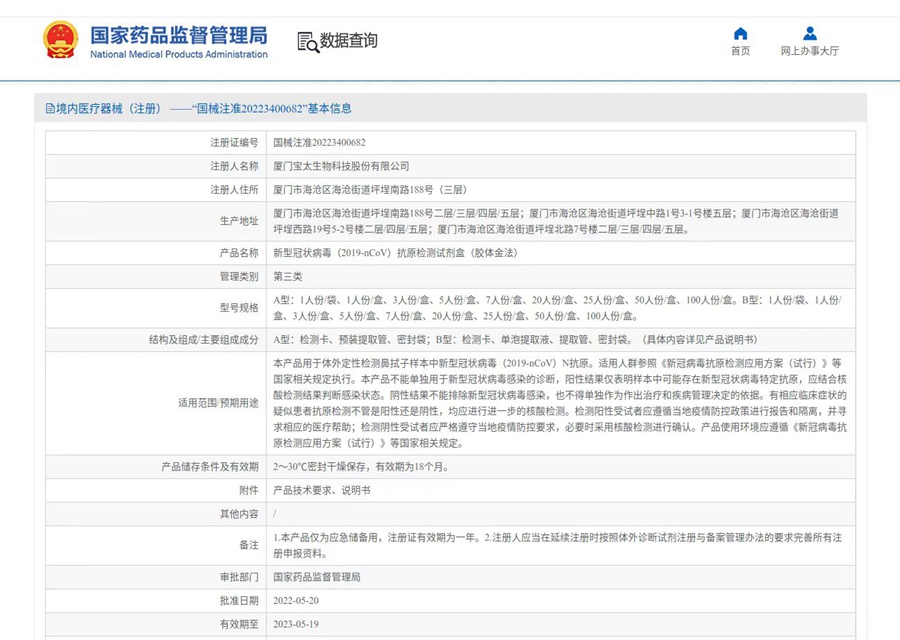Click National Medical Products Administration English text
This screenshot has height=640, width=900.
(x=179, y=54)
